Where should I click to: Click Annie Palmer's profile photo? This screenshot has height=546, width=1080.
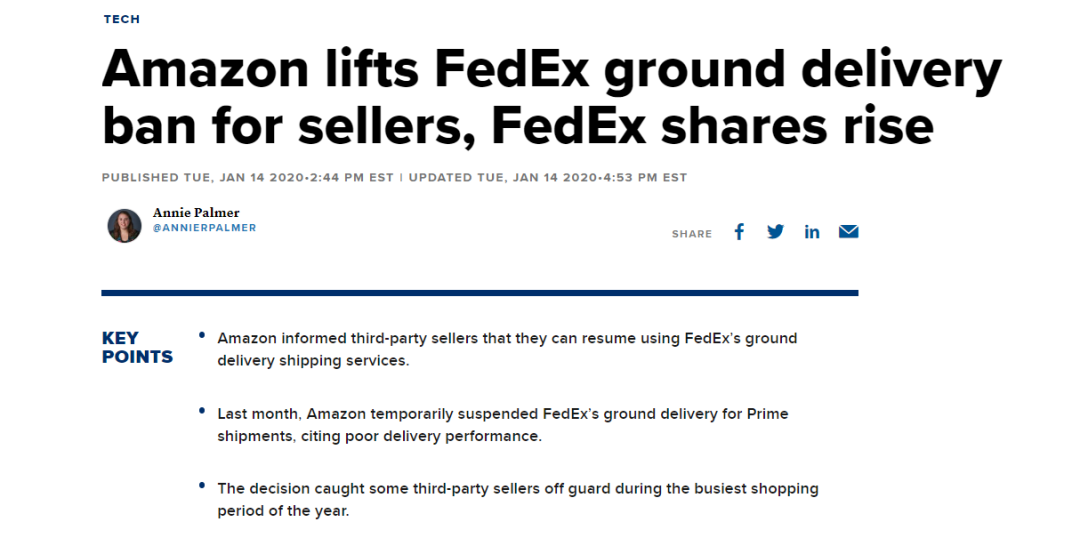click(x=125, y=225)
